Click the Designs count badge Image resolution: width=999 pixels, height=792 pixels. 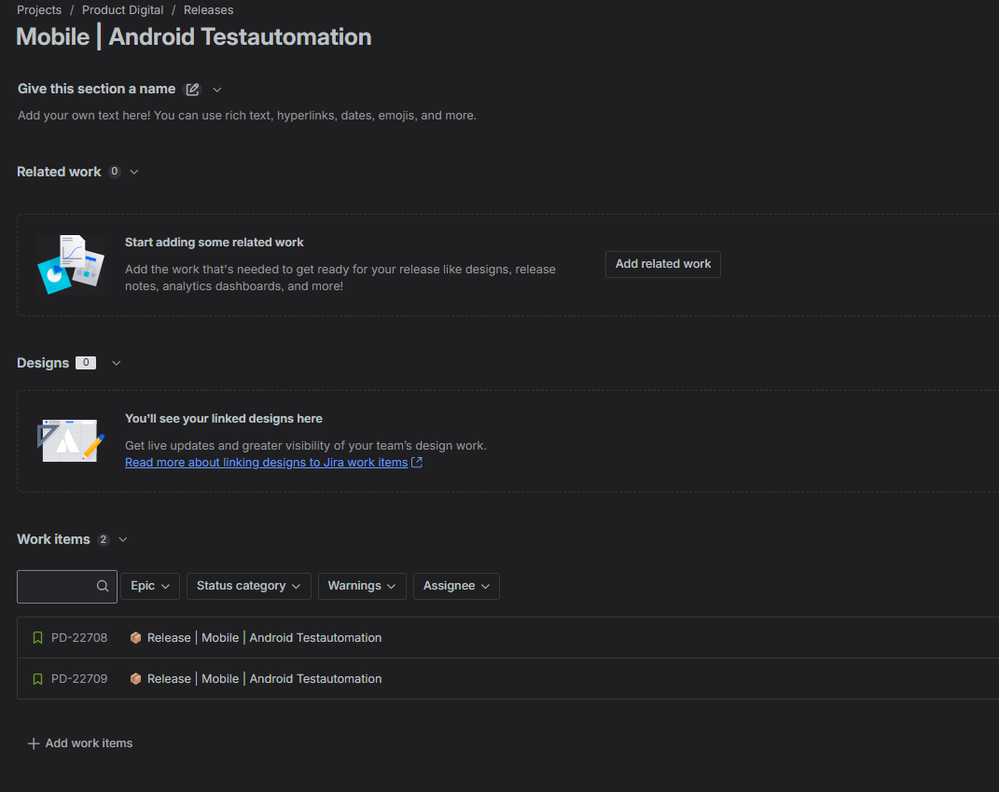85,363
